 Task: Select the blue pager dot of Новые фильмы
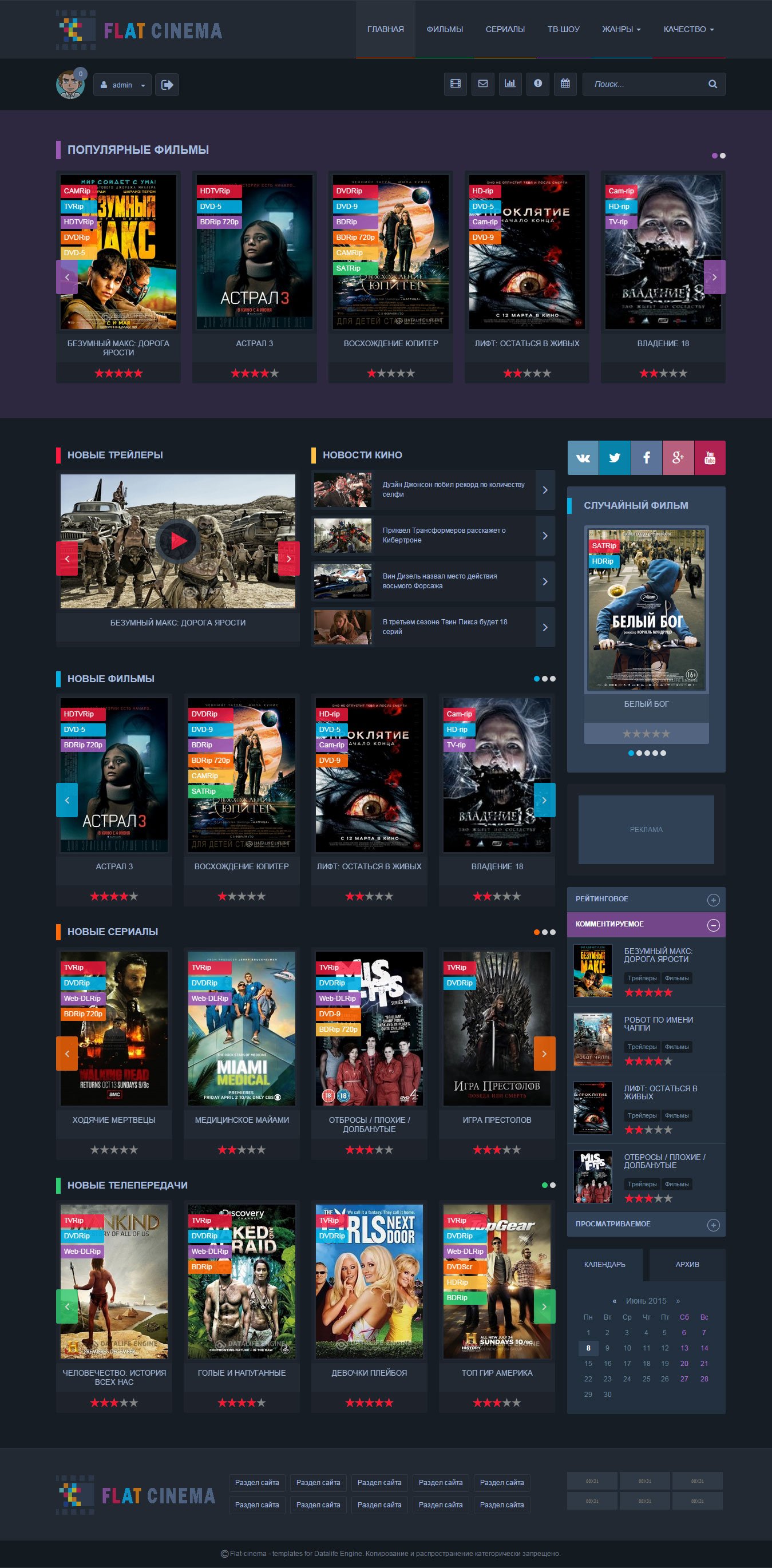click(x=536, y=679)
